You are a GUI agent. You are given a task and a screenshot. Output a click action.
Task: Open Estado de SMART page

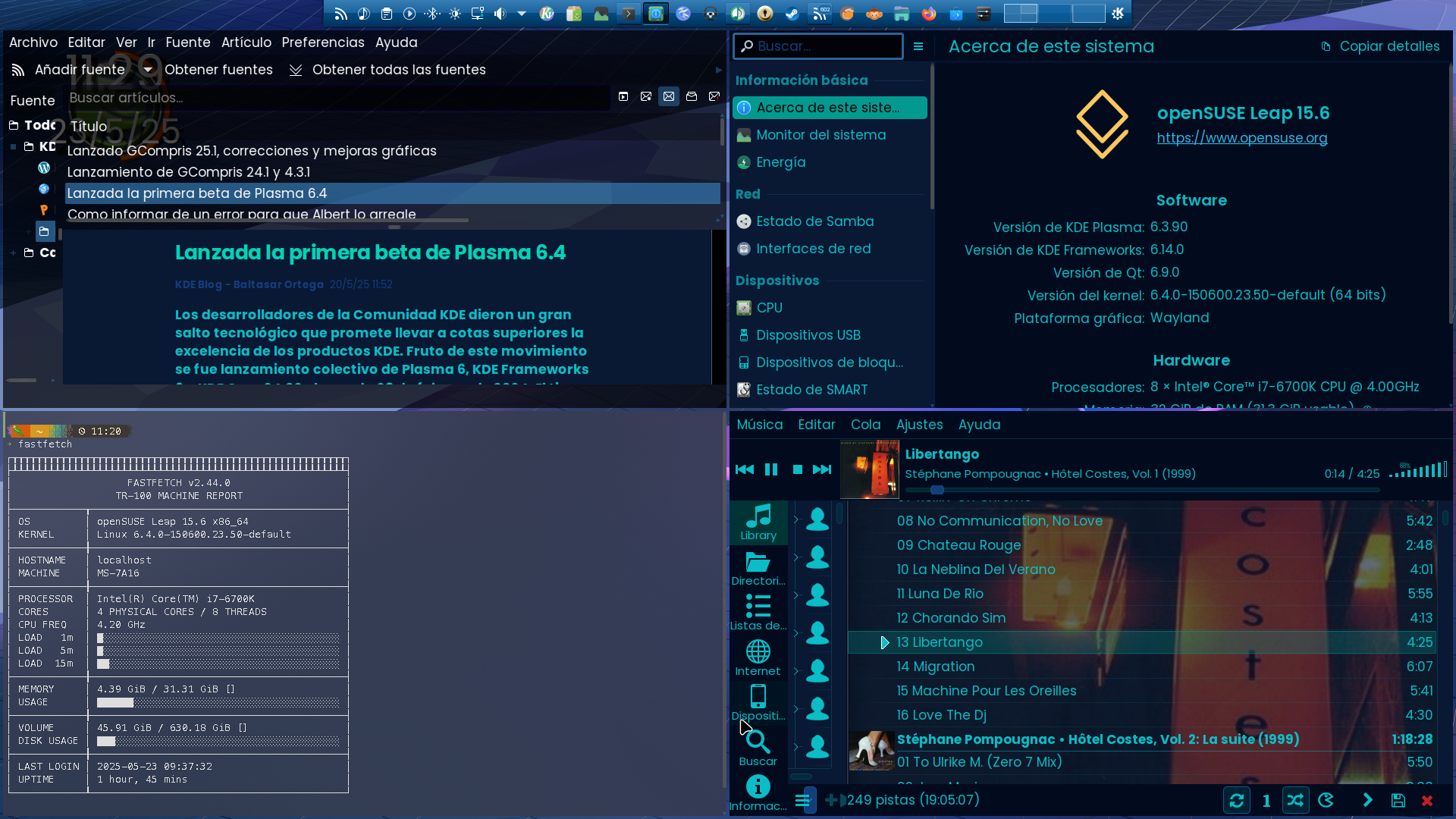click(830, 390)
